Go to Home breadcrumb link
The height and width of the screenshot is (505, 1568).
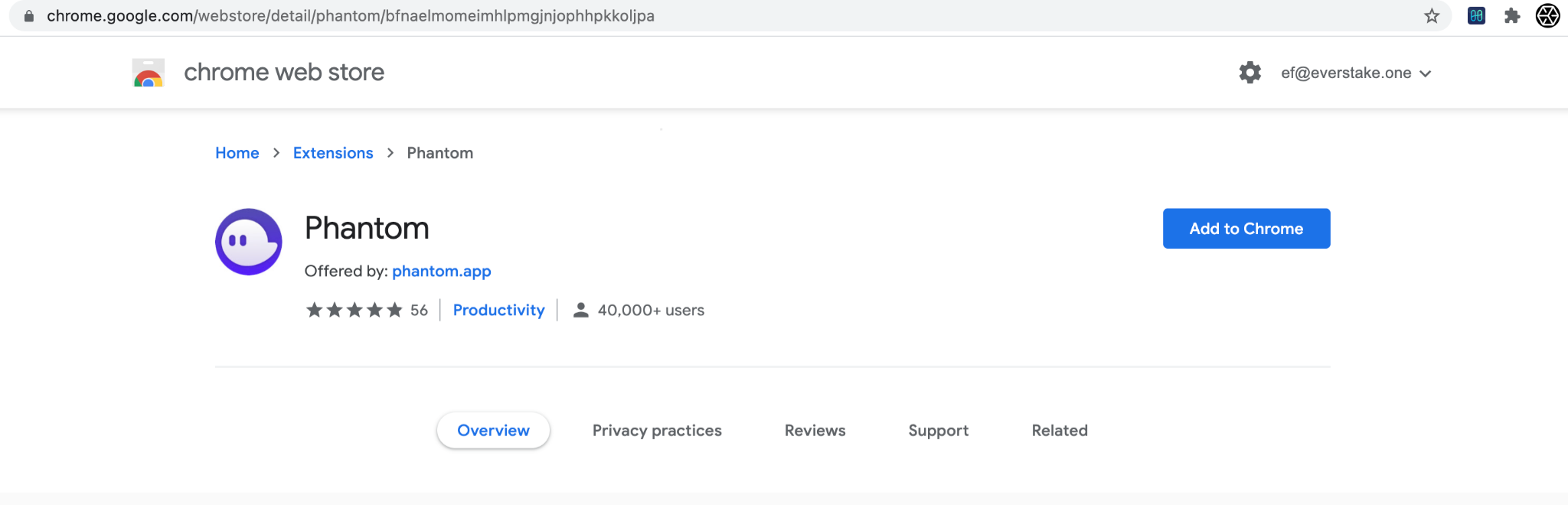[x=237, y=153]
